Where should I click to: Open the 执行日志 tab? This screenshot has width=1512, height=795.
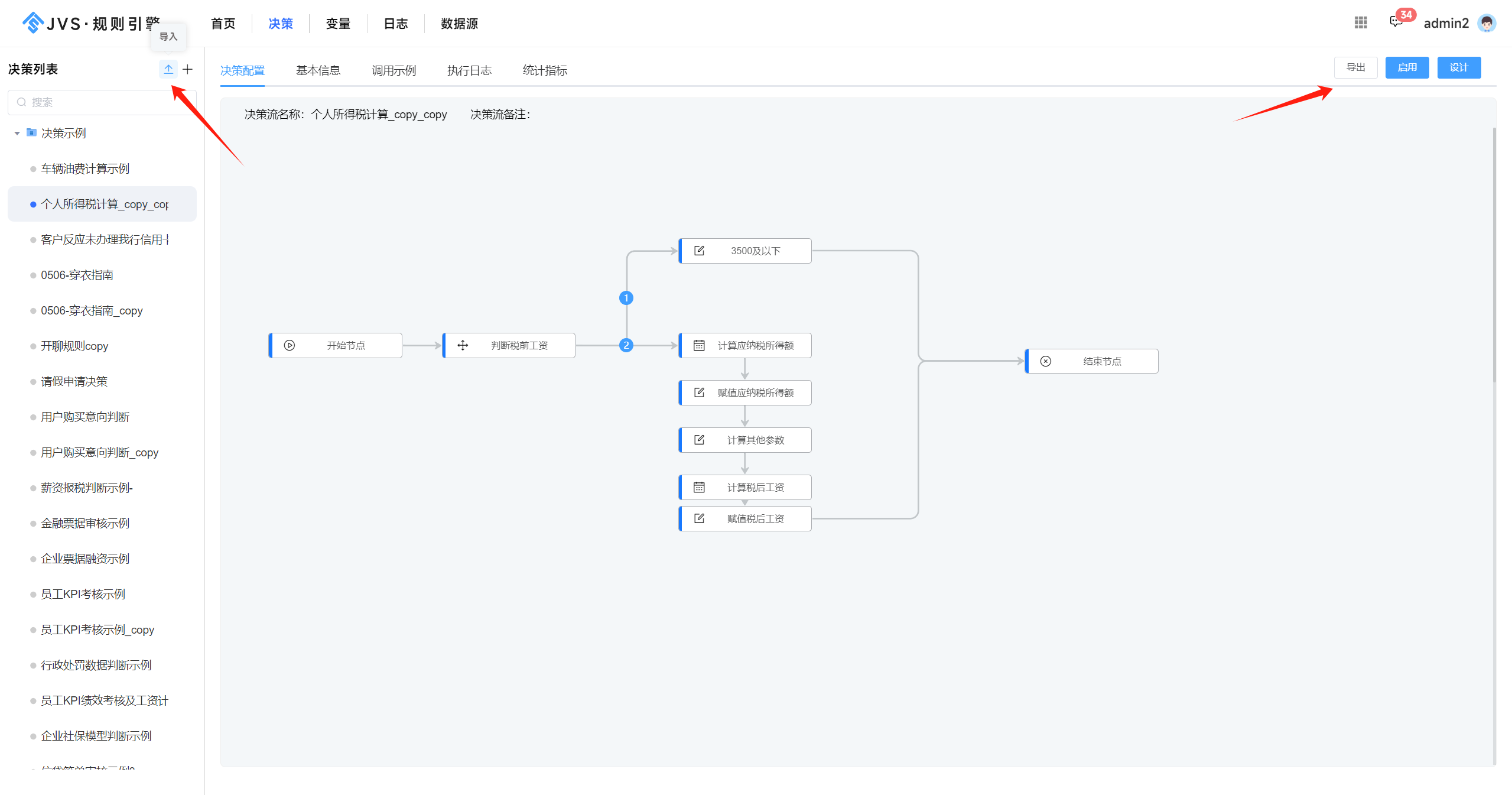coord(469,70)
